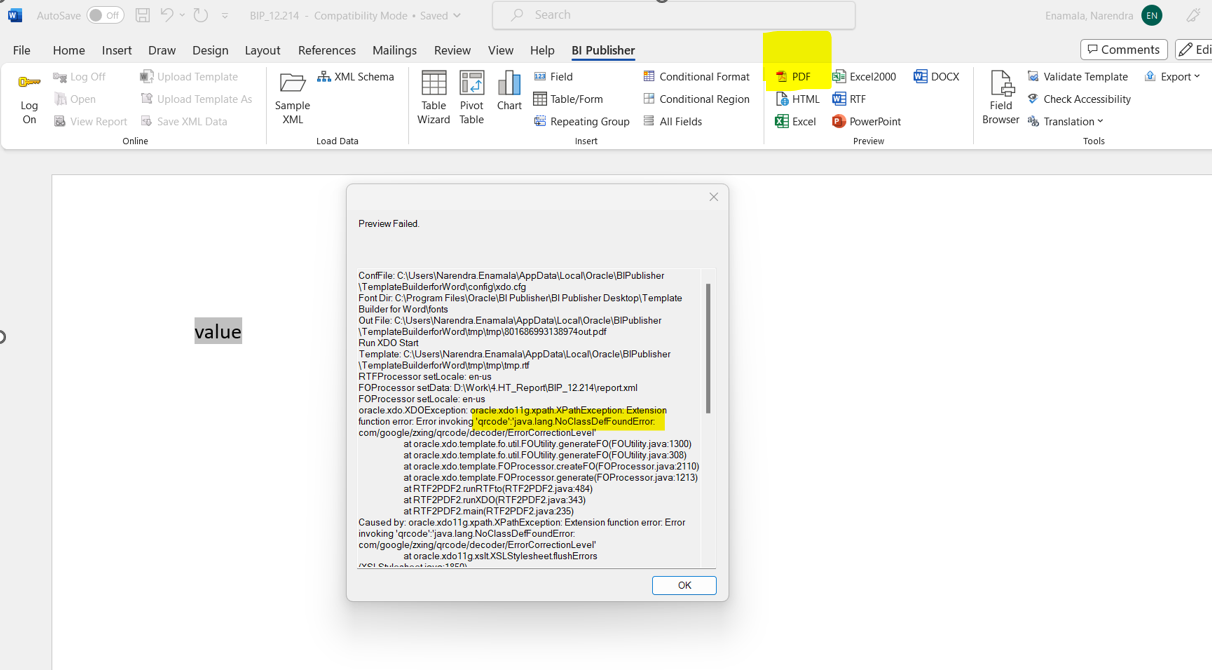Open the Mailings tab
The height and width of the screenshot is (670, 1212).
pyautogui.click(x=395, y=50)
